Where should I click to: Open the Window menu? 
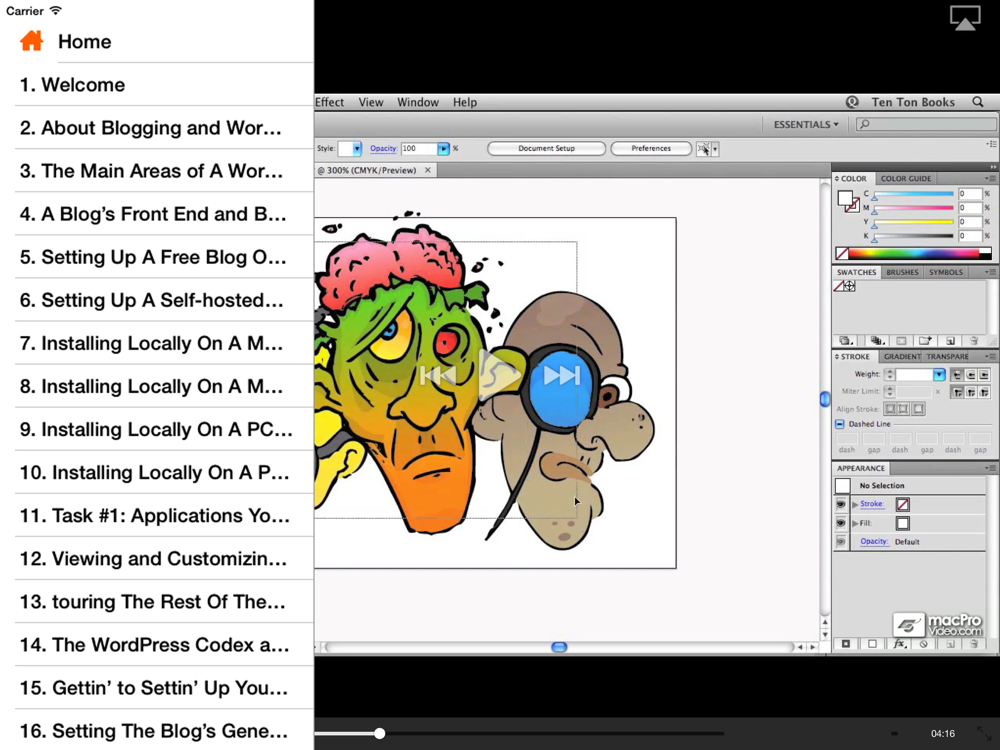click(418, 102)
